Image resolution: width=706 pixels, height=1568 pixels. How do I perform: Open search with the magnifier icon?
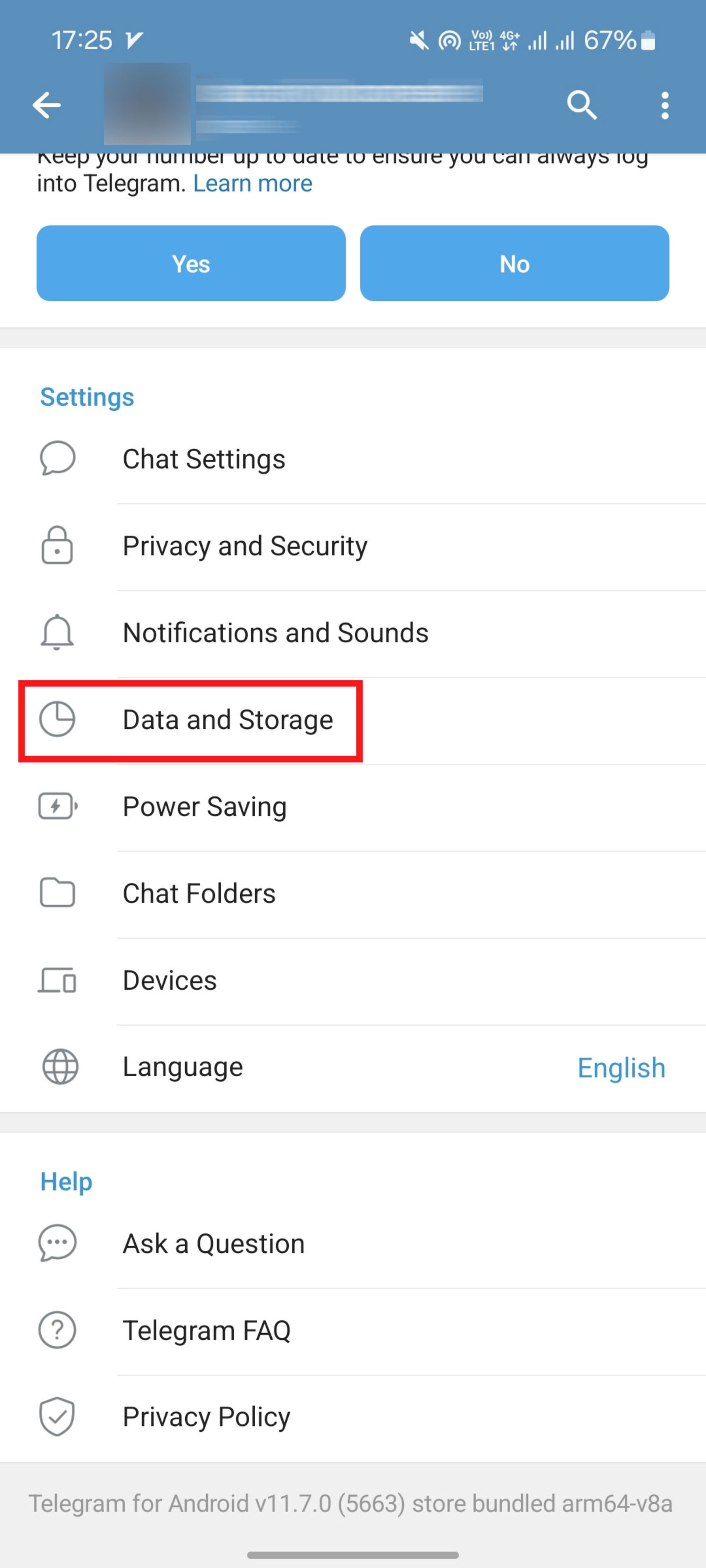click(582, 105)
